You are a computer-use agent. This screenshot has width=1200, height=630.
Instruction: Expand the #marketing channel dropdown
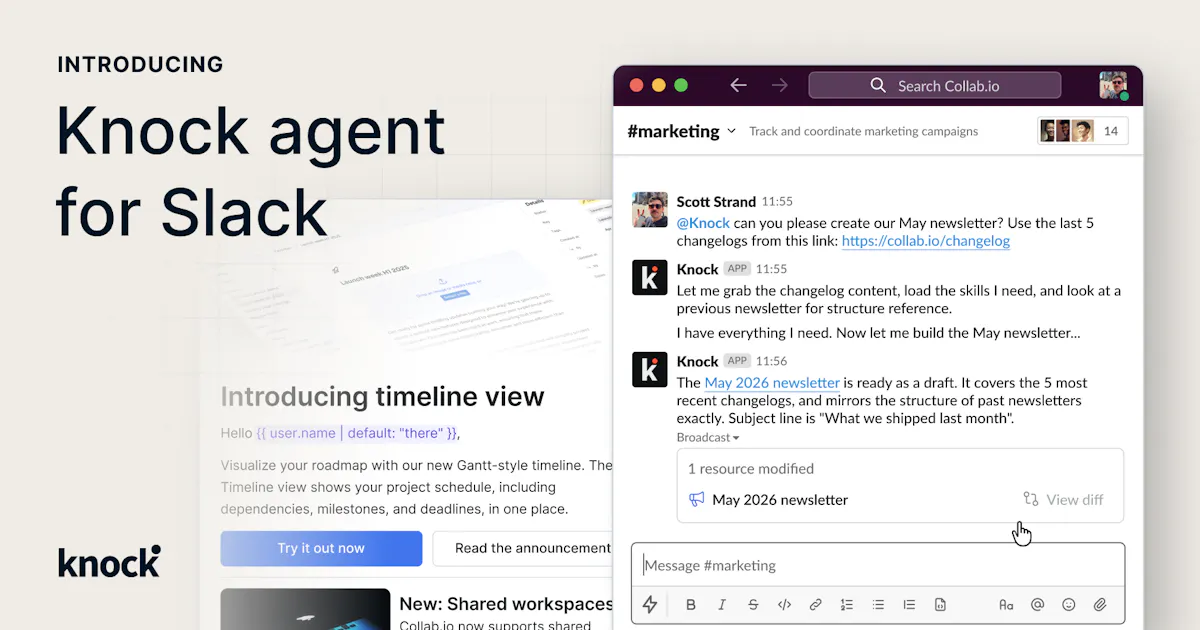tap(731, 131)
